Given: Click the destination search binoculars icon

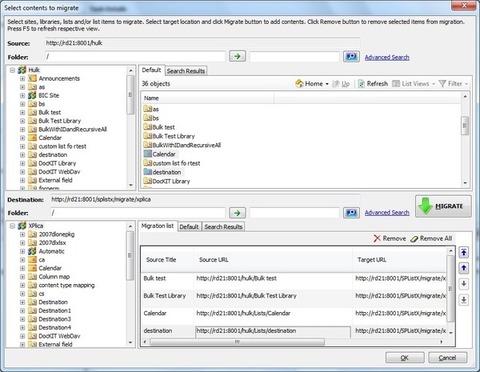Looking at the screenshot, I should [x=351, y=212].
